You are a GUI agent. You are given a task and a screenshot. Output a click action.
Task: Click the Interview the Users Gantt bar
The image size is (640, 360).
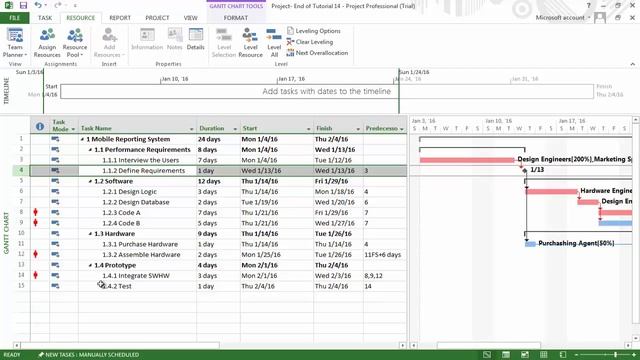click(x=467, y=160)
